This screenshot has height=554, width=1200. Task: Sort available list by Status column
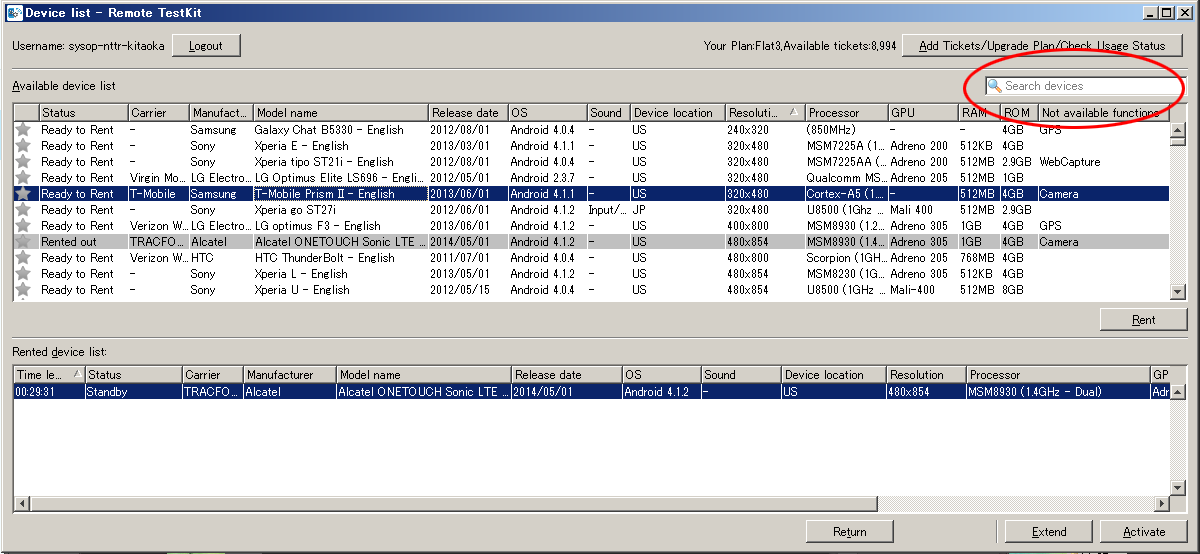(x=84, y=113)
